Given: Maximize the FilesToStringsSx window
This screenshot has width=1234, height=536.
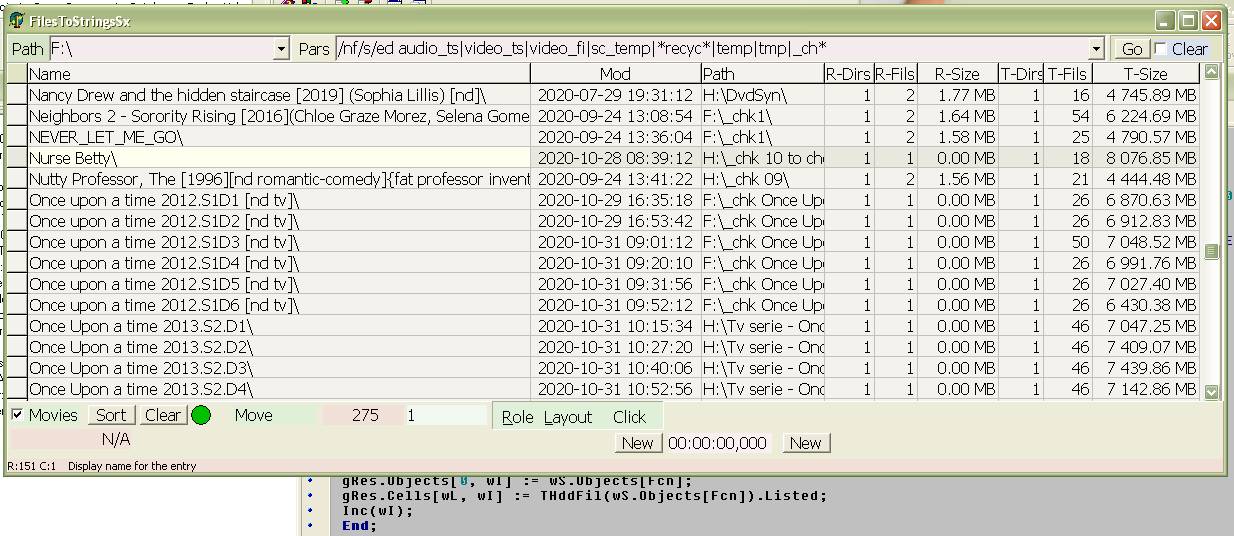Looking at the screenshot, I should tap(1188, 21).
